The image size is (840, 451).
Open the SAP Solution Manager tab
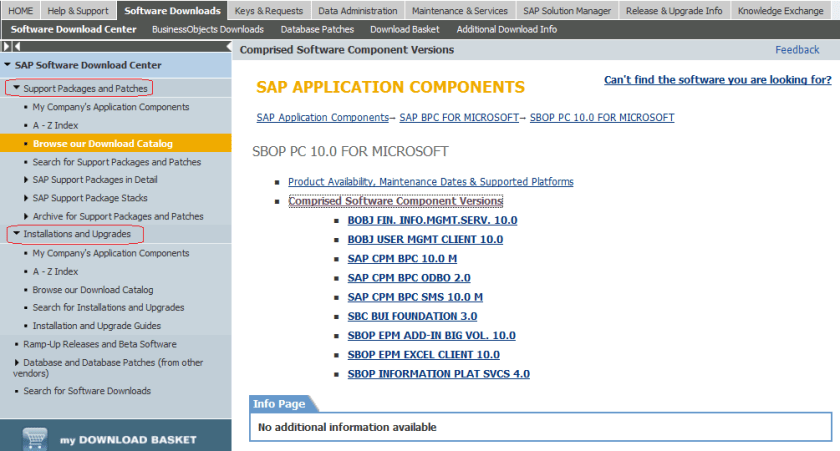pos(566,11)
